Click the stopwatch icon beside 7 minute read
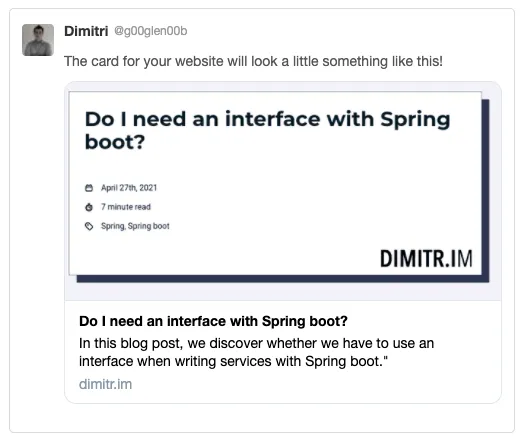Screen dimensions: 528x442 89,207
